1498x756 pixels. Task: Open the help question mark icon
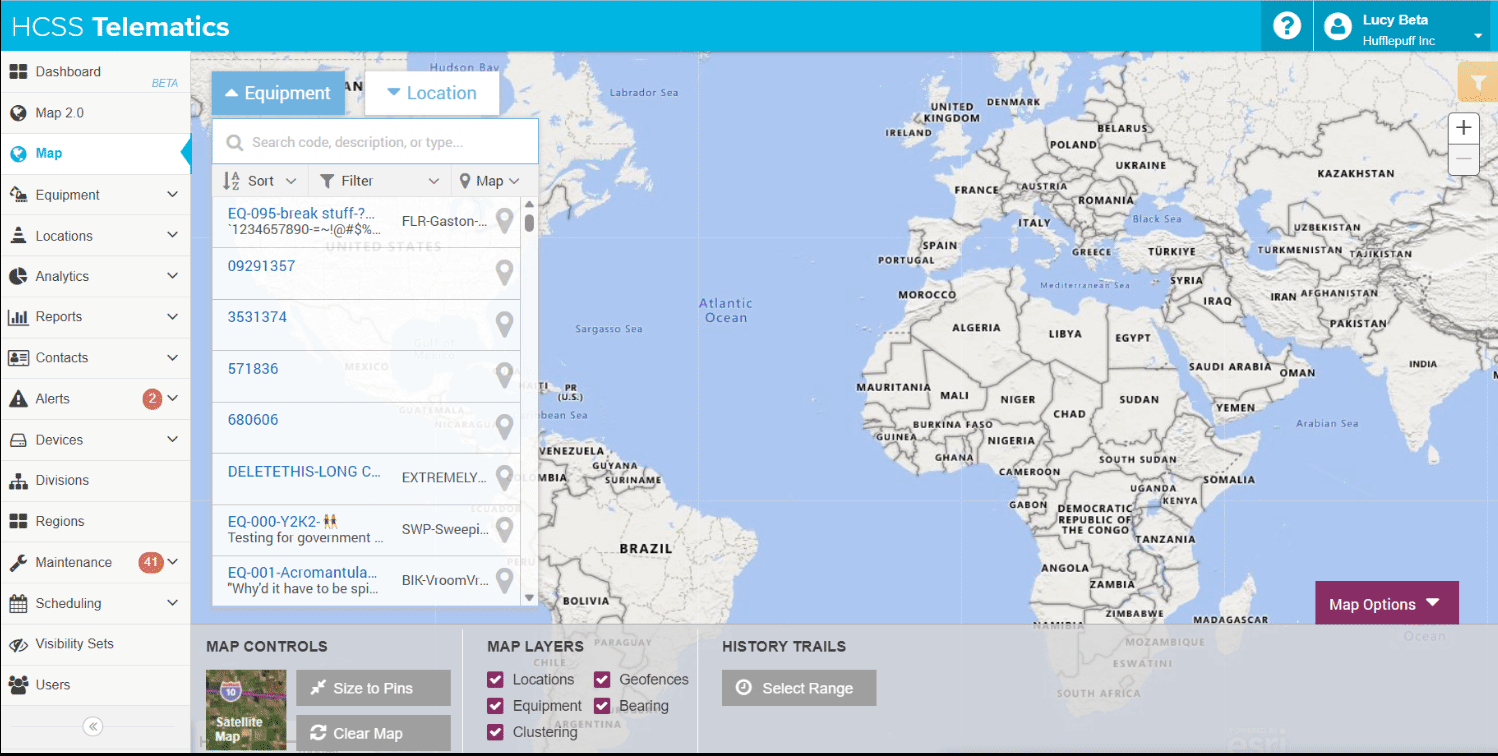[1286, 25]
